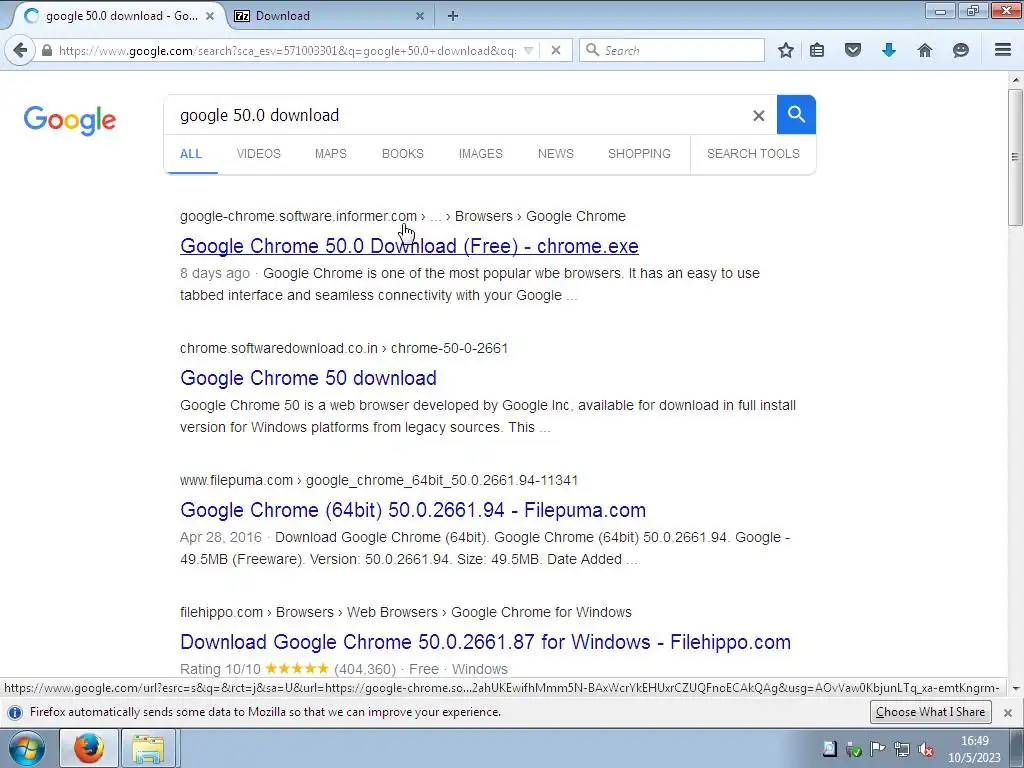Click the scrollbar down arrow

(x=1015, y=688)
